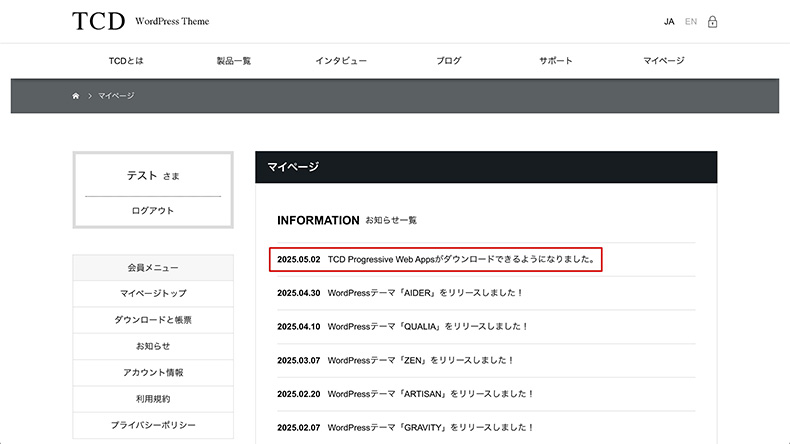The width and height of the screenshot is (790, 444).
Task: Select 利用規約 in the member menu
Action: pyautogui.click(x=153, y=399)
